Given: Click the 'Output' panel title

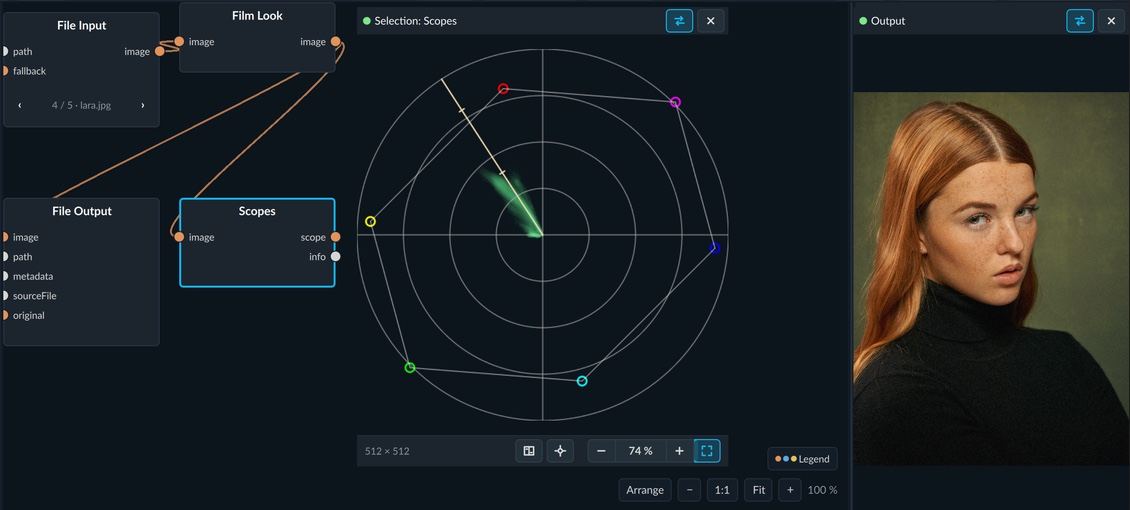Looking at the screenshot, I should (x=888, y=21).
